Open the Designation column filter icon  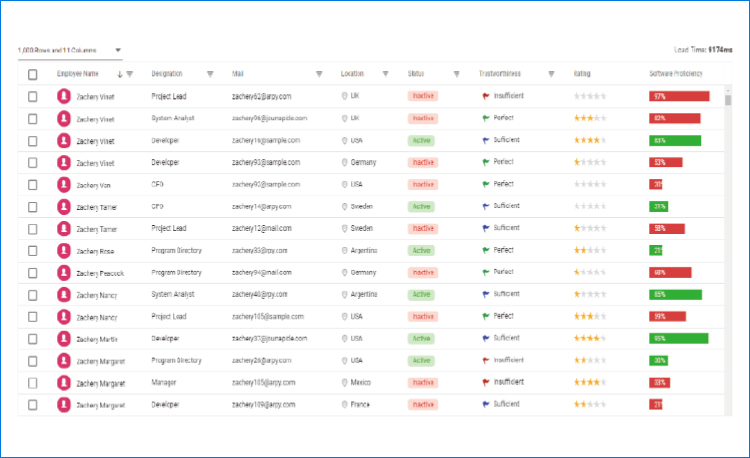point(210,74)
